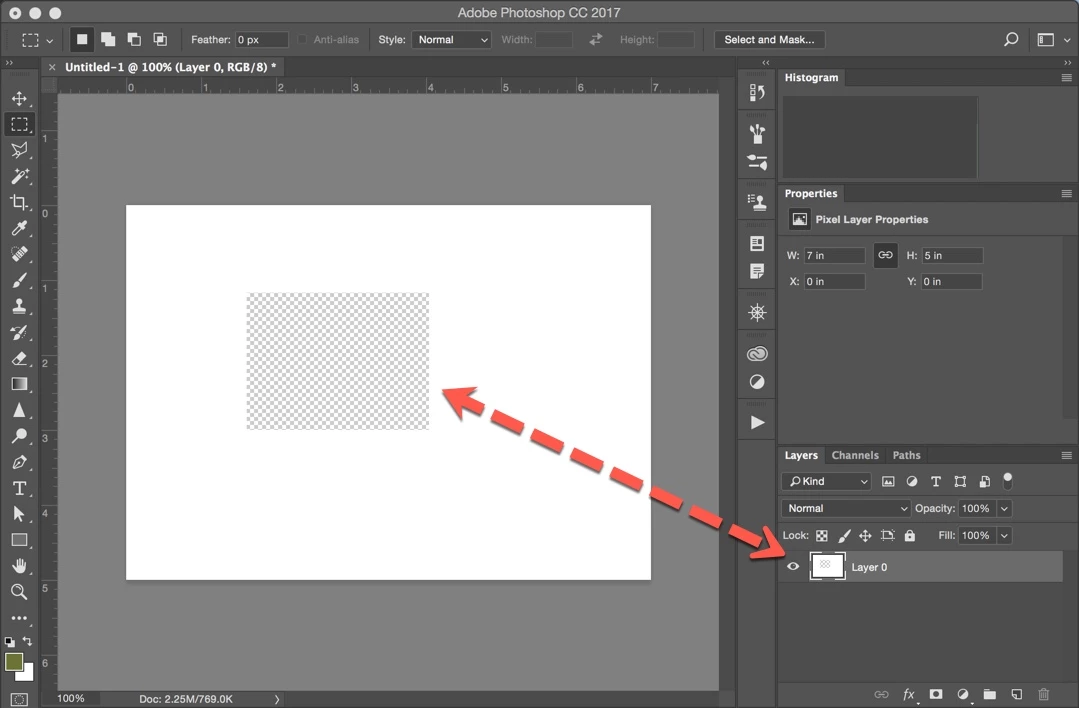
Task: Toggle Lock all padlock icon
Action: pos(910,535)
